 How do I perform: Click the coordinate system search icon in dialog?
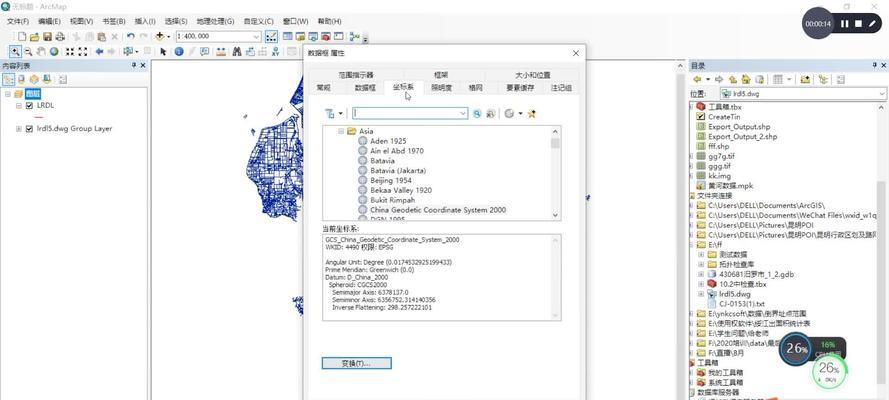(x=477, y=113)
